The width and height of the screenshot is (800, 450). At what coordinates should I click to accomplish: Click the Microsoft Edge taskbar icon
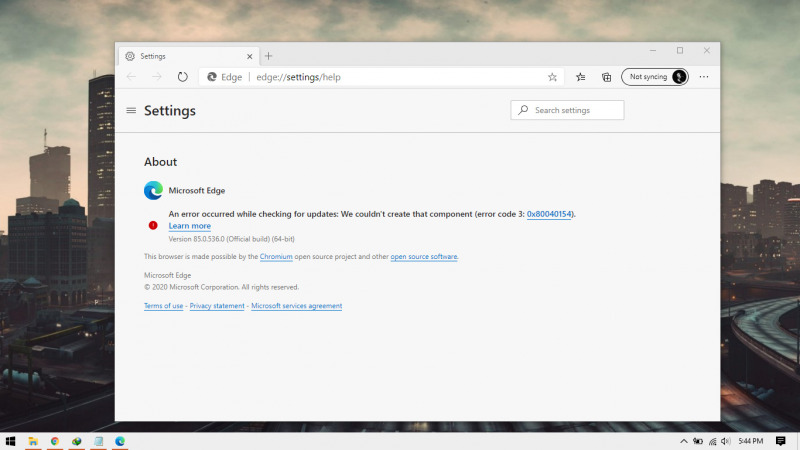point(120,441)
